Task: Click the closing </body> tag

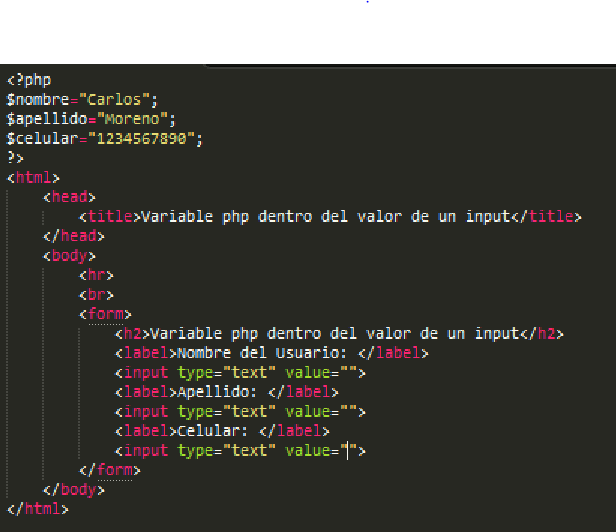Action: click(74, 490)
